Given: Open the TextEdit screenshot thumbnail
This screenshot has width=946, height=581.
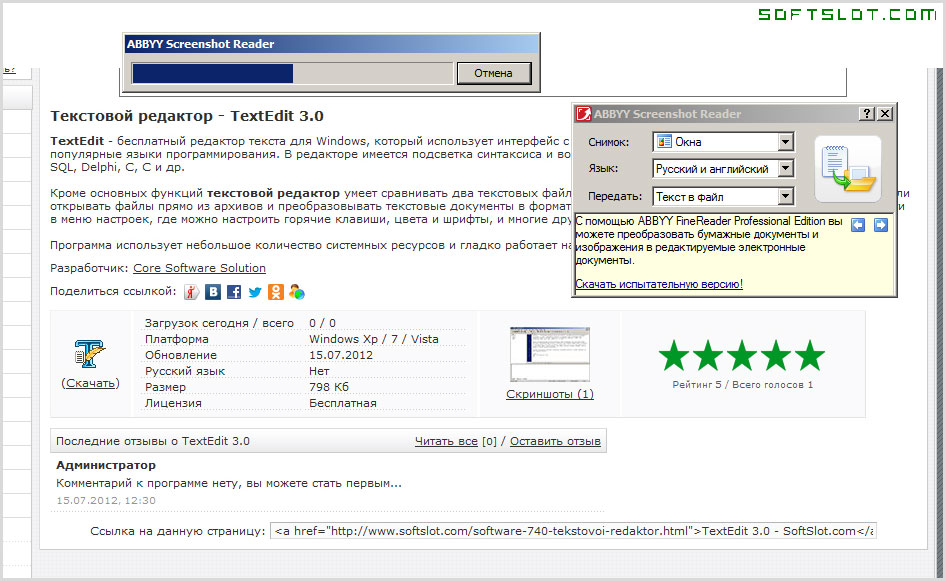Looking at the screenshot, I should [x=550, y=355].
